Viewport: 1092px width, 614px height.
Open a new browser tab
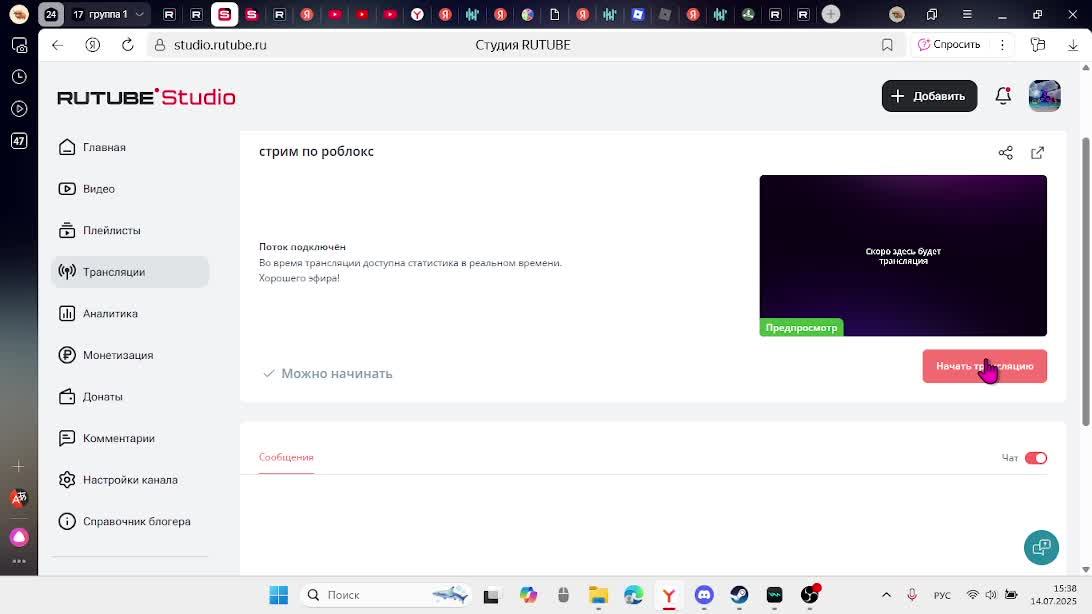click(x=831, y=14)
